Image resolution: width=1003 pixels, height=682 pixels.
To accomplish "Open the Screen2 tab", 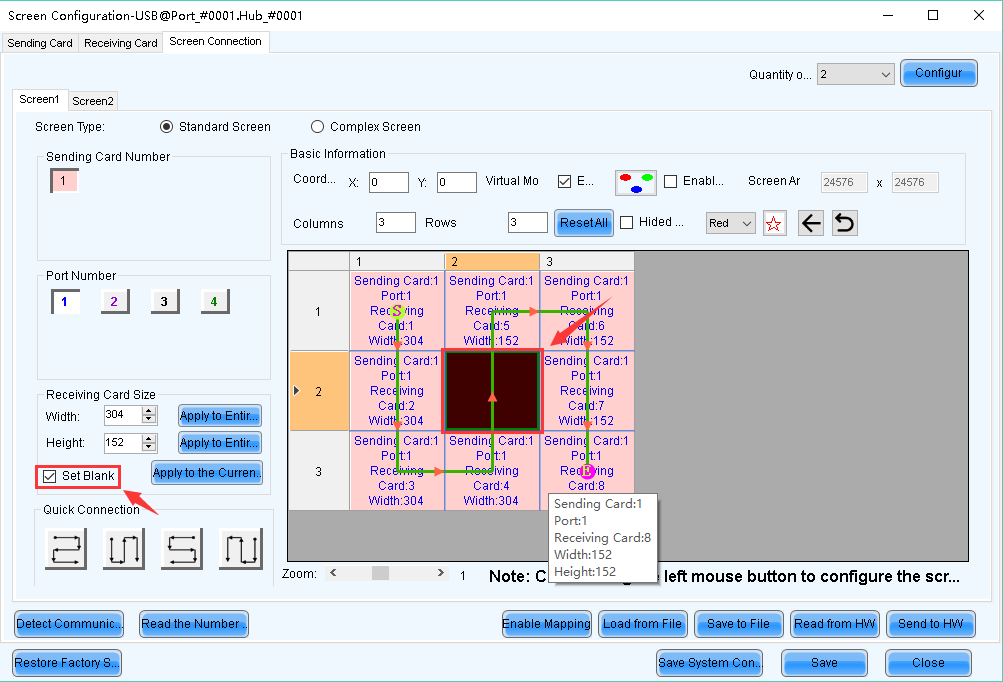I will point(93,101).
